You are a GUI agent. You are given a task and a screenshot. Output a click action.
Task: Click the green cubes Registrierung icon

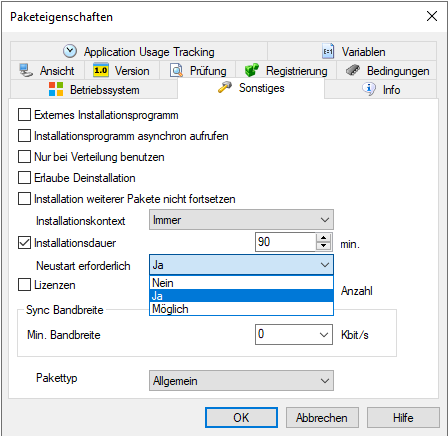click(252, 70)
